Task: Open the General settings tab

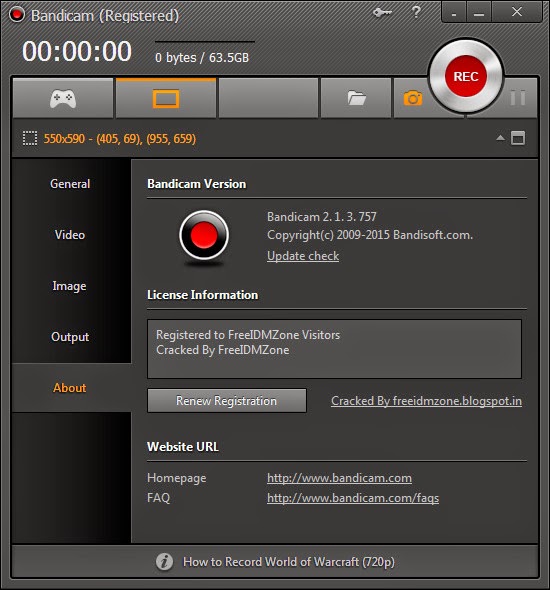Action: tap(70, 184)
